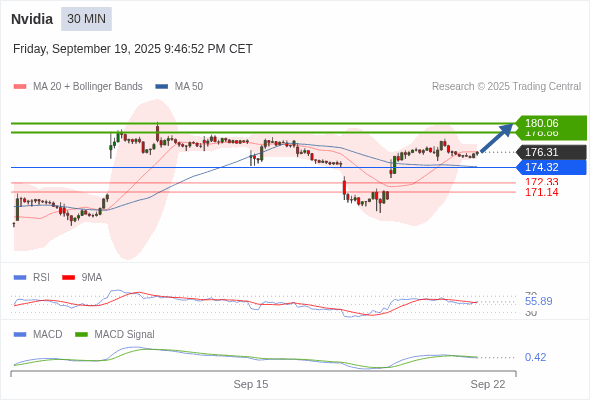
Task: Click the 30 MIN timeframe badge
Action: pos(87,19)
